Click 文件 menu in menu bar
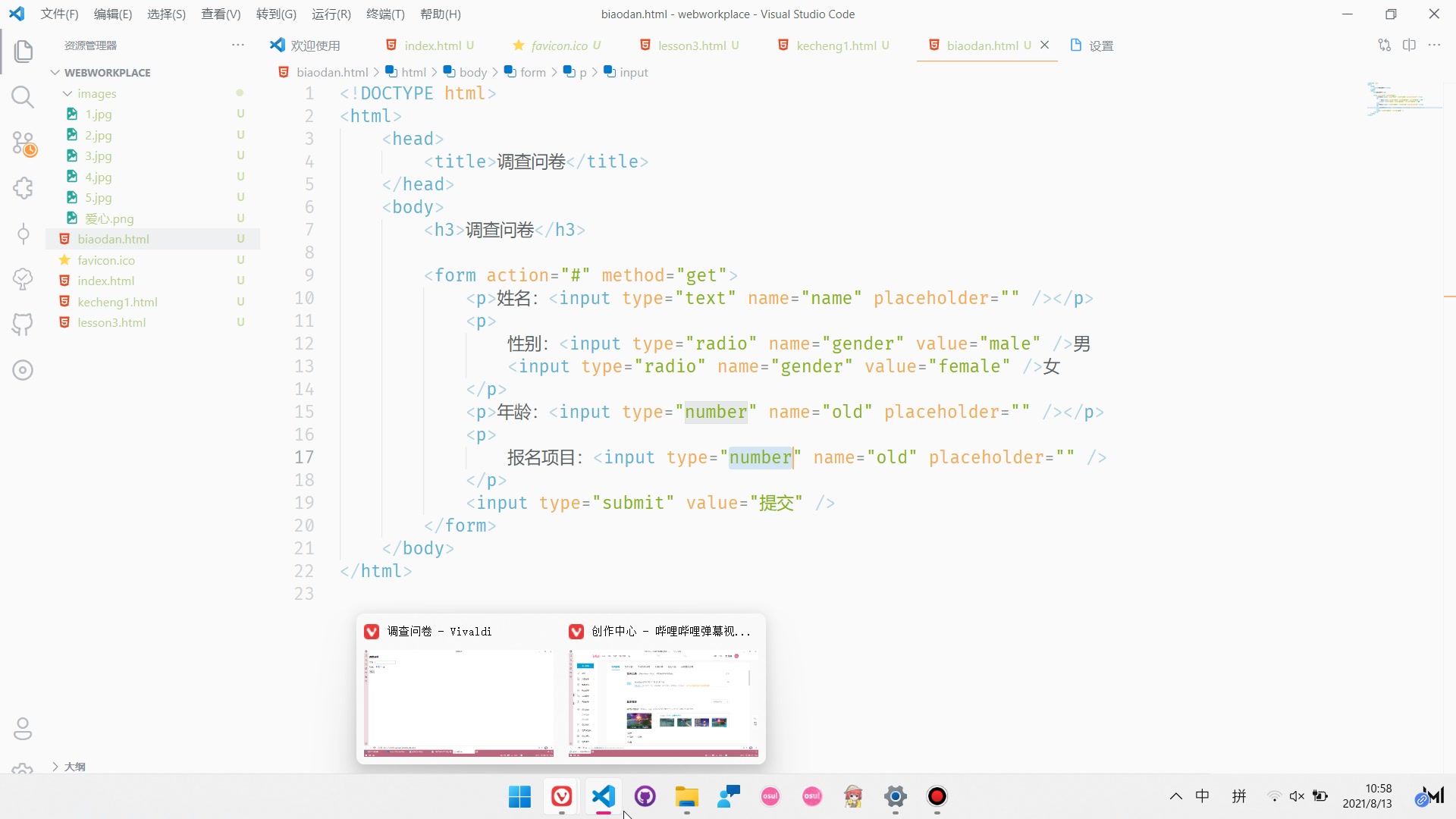 (57, 13)
